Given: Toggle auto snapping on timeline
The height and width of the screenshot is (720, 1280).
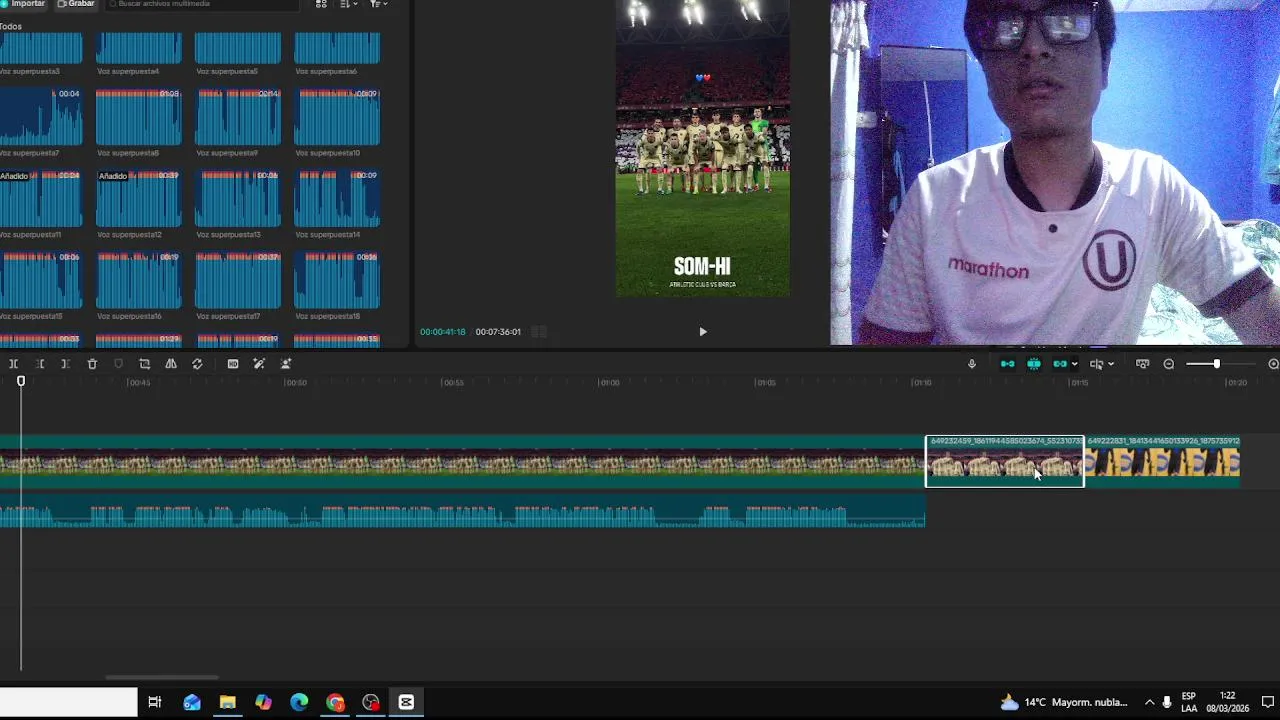Looking at the screenshot, I should pyautogui.click(x=1034, y=364).
